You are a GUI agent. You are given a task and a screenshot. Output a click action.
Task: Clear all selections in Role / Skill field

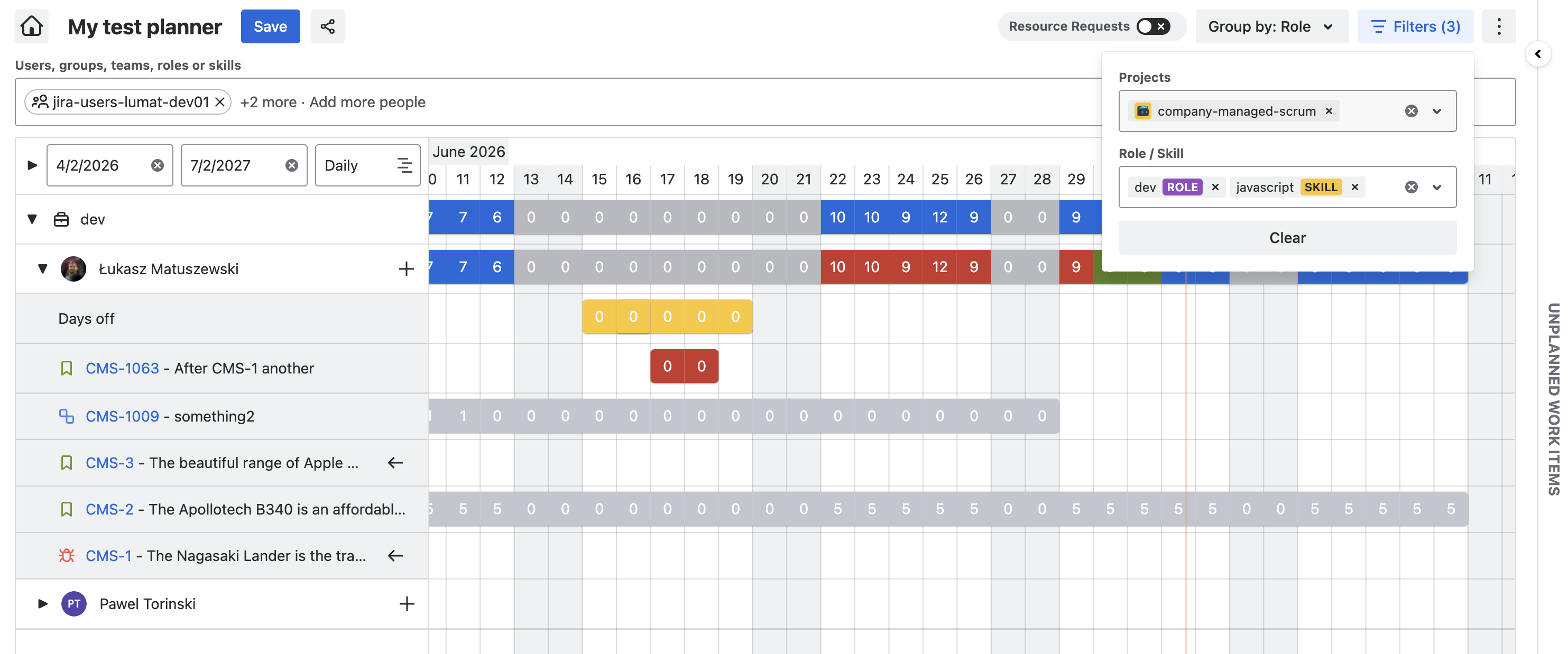(1411, 187)
